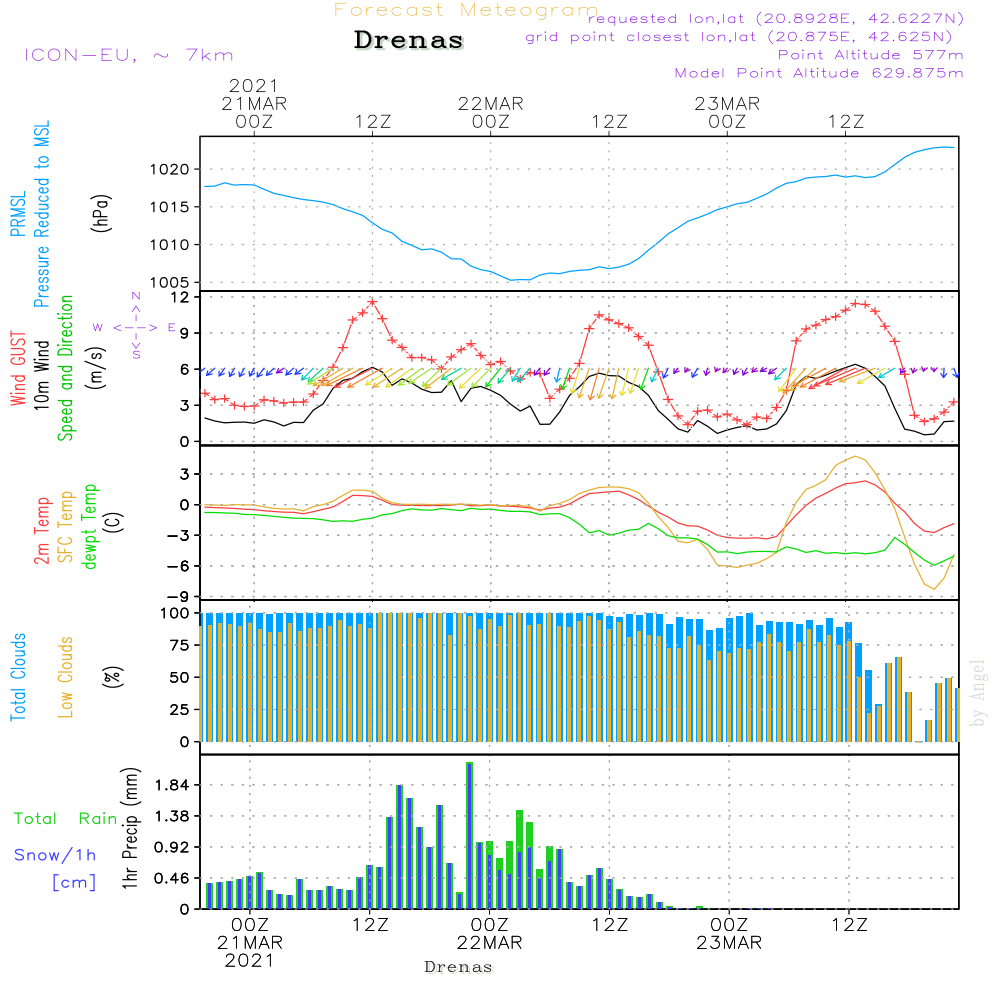Click the "(hPa)" unit label
1000x1000 pixels.
click(101, 213)
